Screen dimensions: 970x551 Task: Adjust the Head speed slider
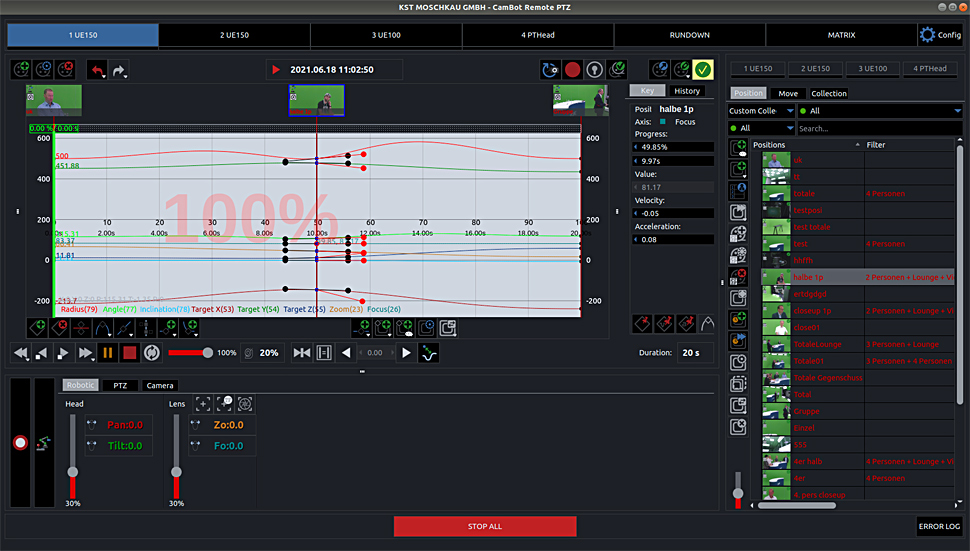(72, 456)
